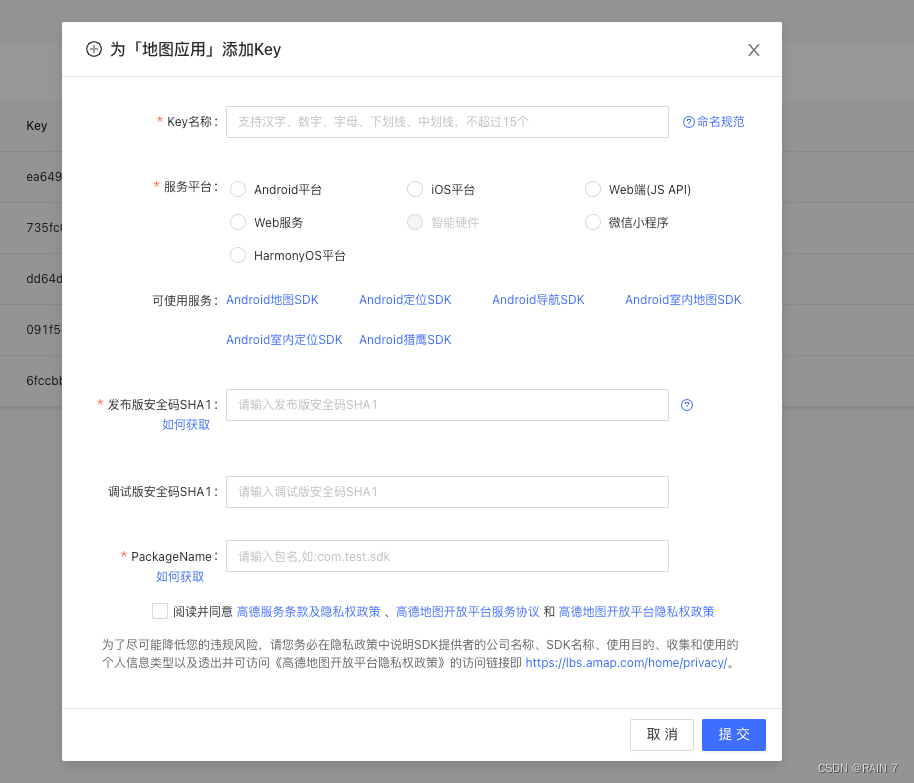Image resolution: width=914 pixels, height=783 pixels.
Task: Click the Key名称 input field
Action: tap(447, 121)
